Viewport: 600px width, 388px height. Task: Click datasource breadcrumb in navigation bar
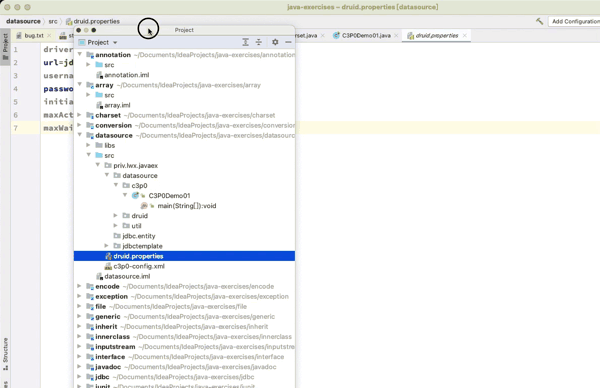coord(23,21)
